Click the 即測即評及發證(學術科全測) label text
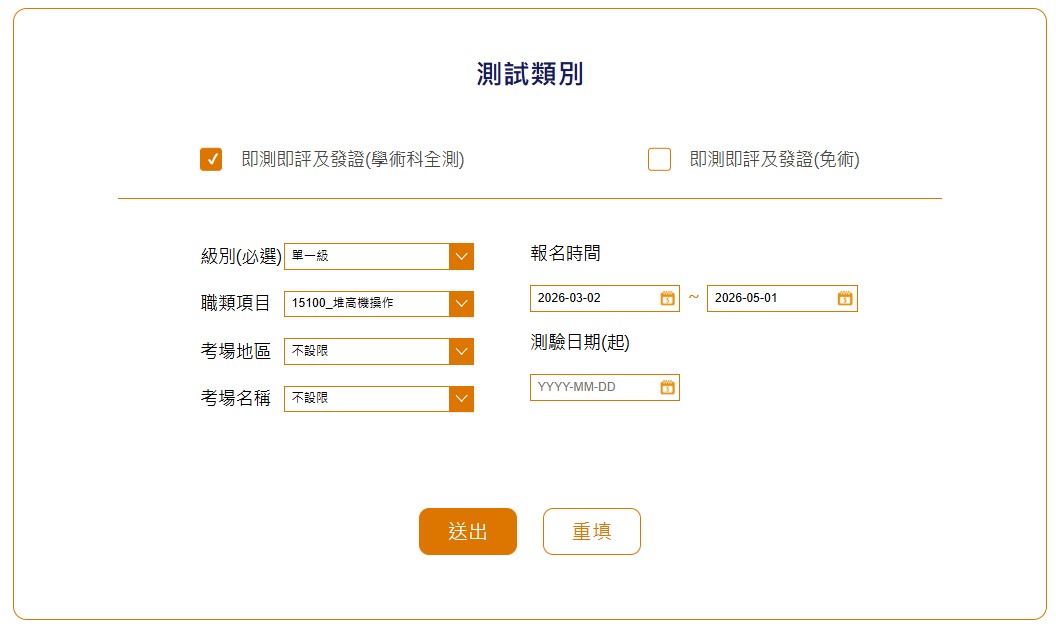Image resolution: width=1056 pixels, height=627 pixels. 353,160
